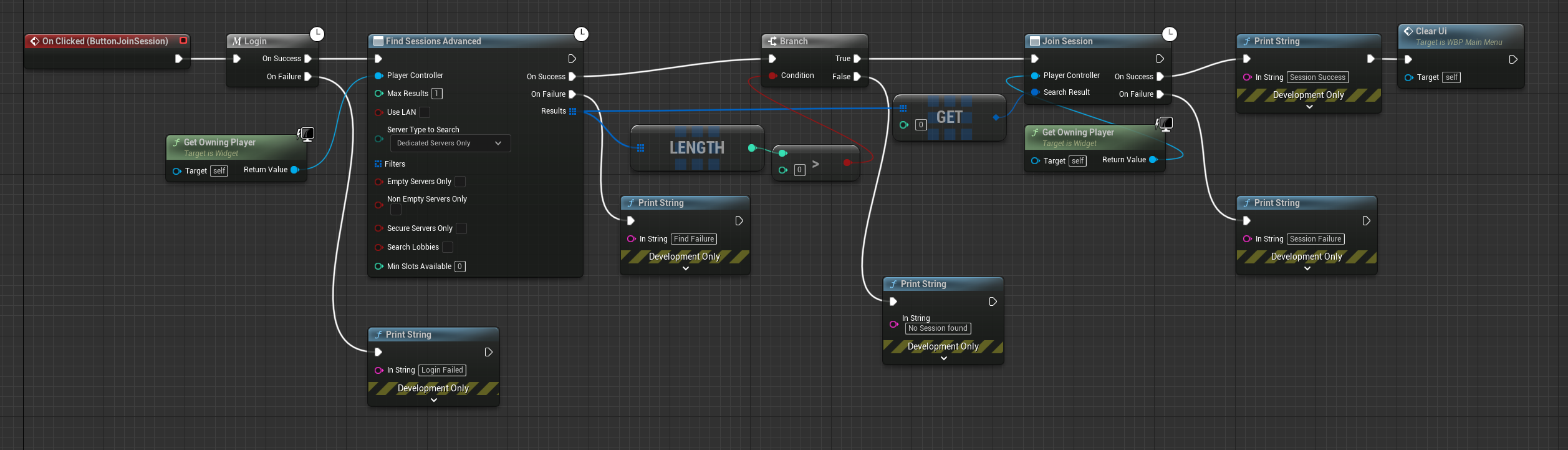This screenshot has width=1568, height=450.
Task: Click the Player Controller pin on Find Sessions Advanced
Action: pos(378,76)
